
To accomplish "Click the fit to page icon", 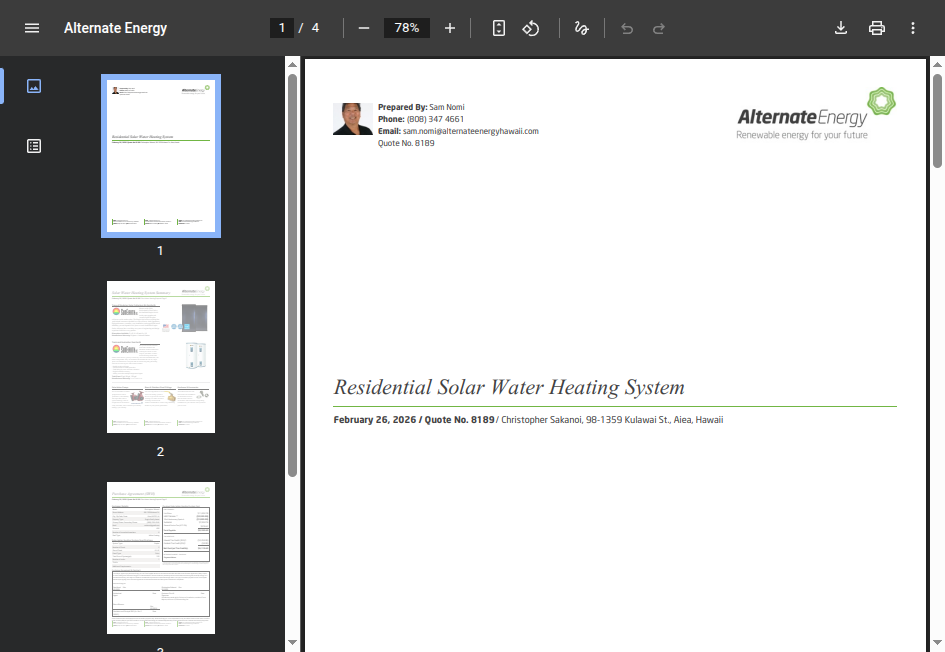I will coord(499,28).
